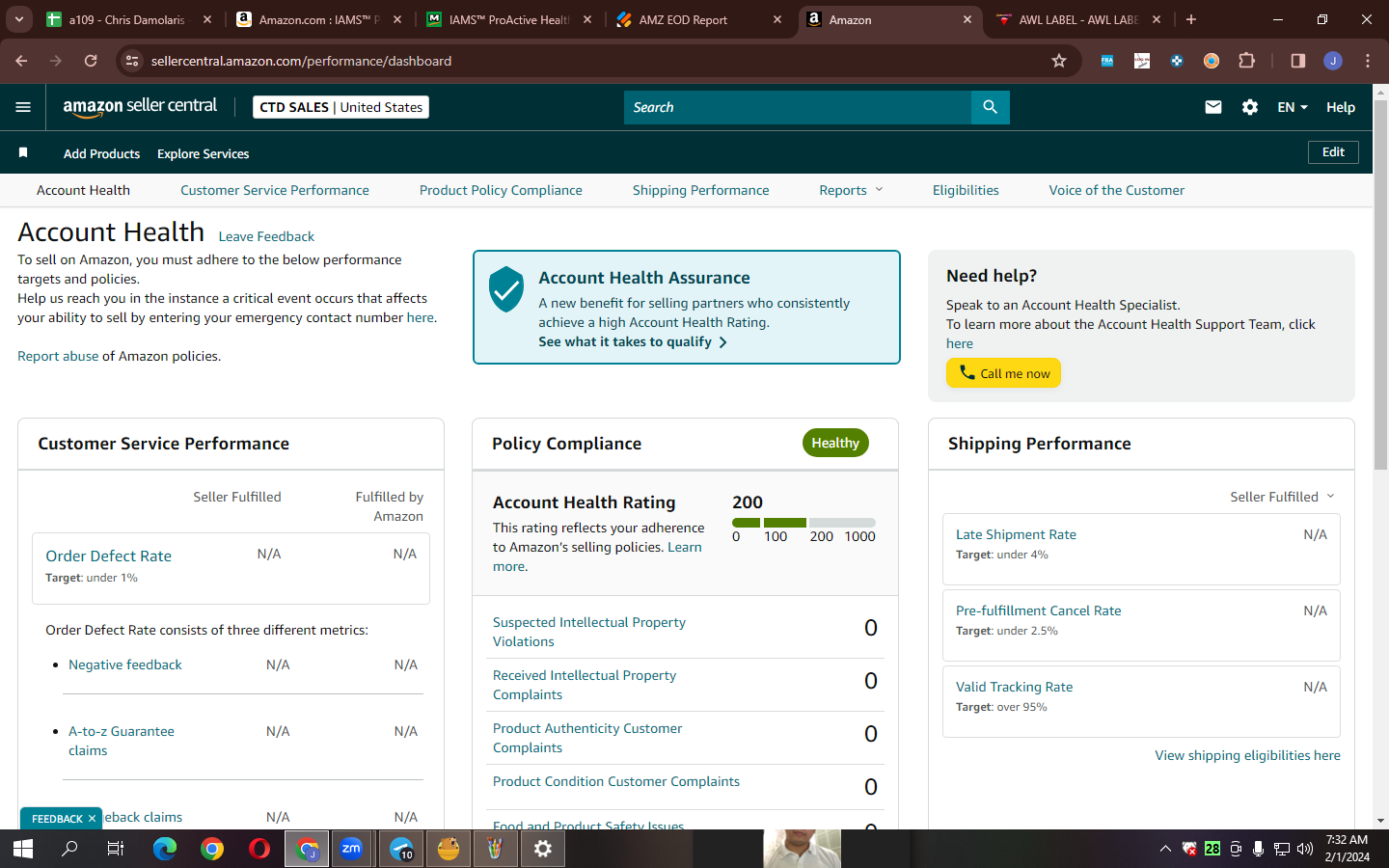The width and height of the screenshot is (1389, 868).
Task: Open Seller Central settings gear
Action: (1250, 107)
